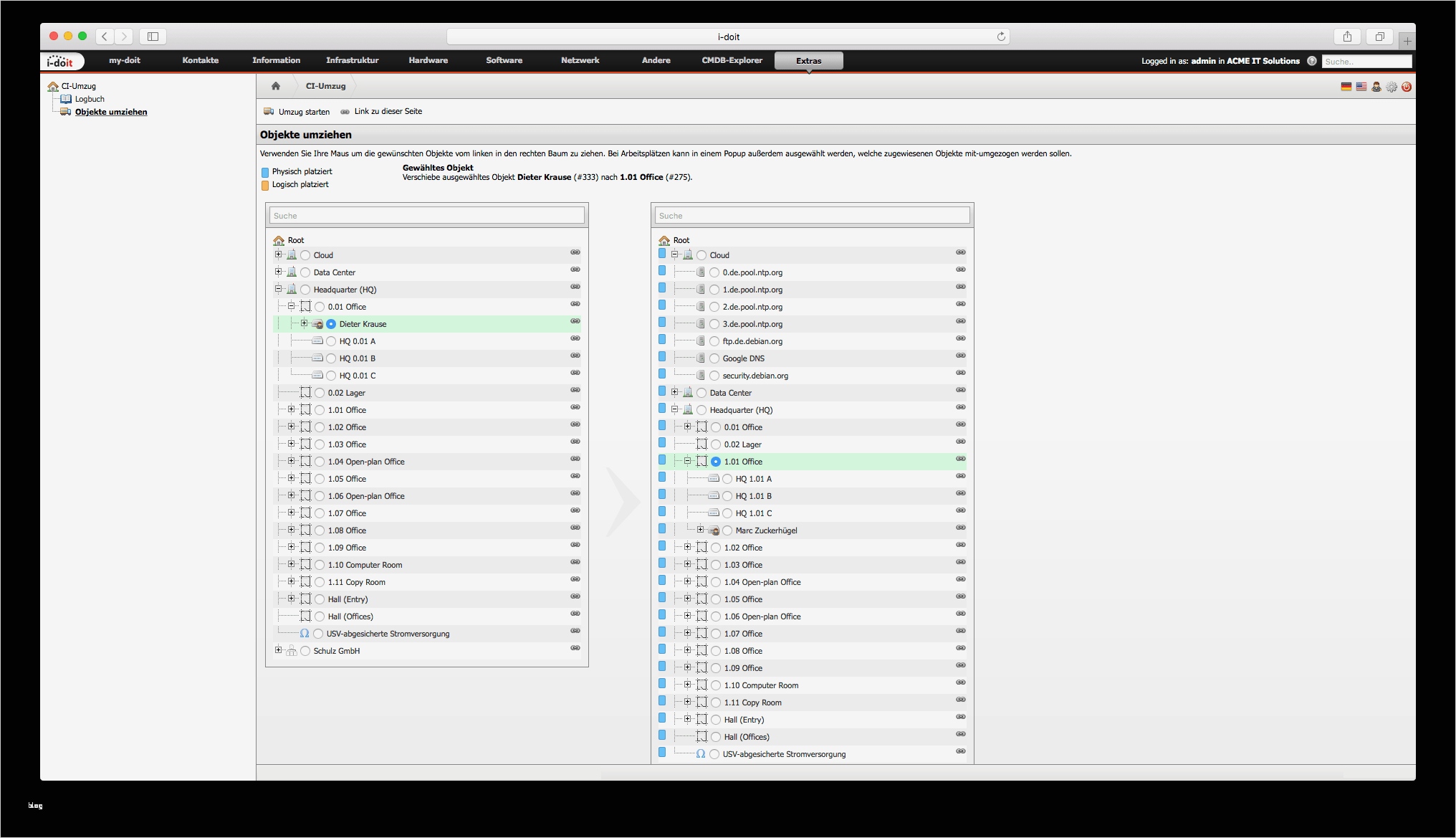Click the help question mark icon
1456x838 pixels.
pos(1311,61)
